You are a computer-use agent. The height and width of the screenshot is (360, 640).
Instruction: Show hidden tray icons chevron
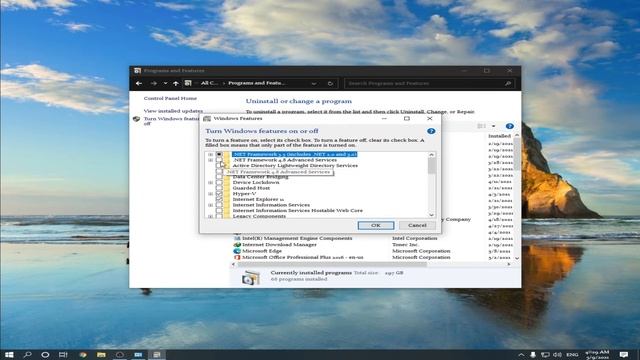point(521,355)
